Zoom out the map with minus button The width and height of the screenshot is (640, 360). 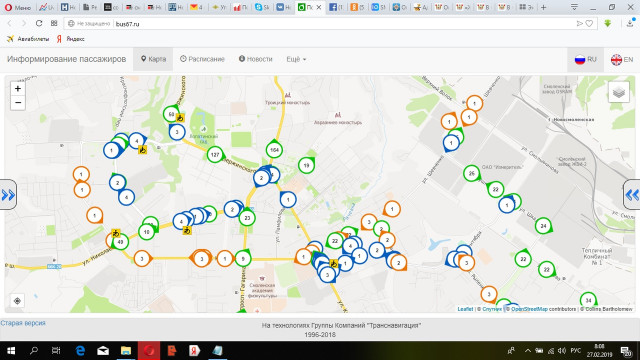pyautogui.click(x=18, y=102)
